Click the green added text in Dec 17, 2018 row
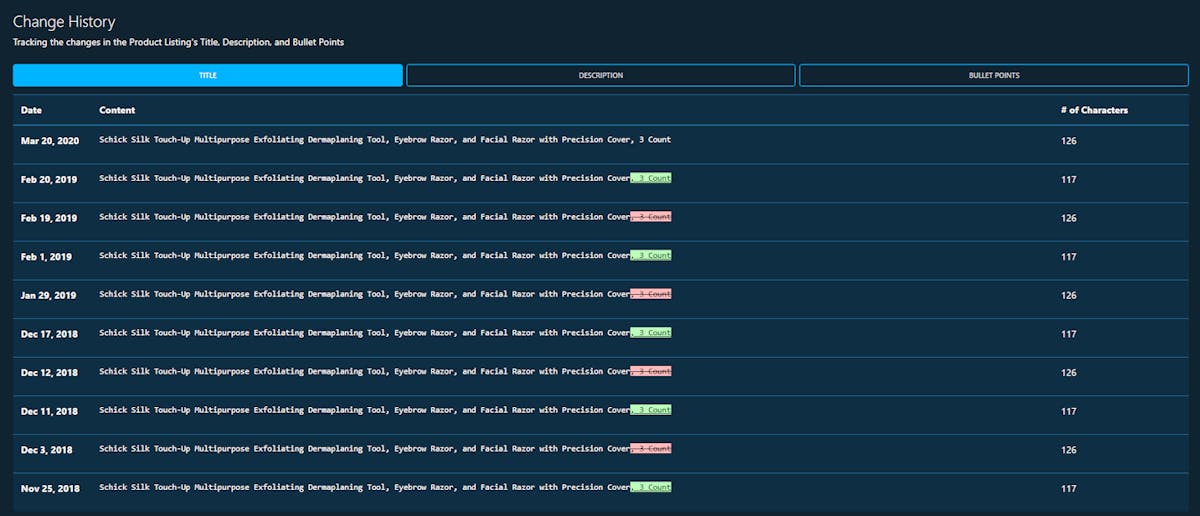 click(651, 332)
